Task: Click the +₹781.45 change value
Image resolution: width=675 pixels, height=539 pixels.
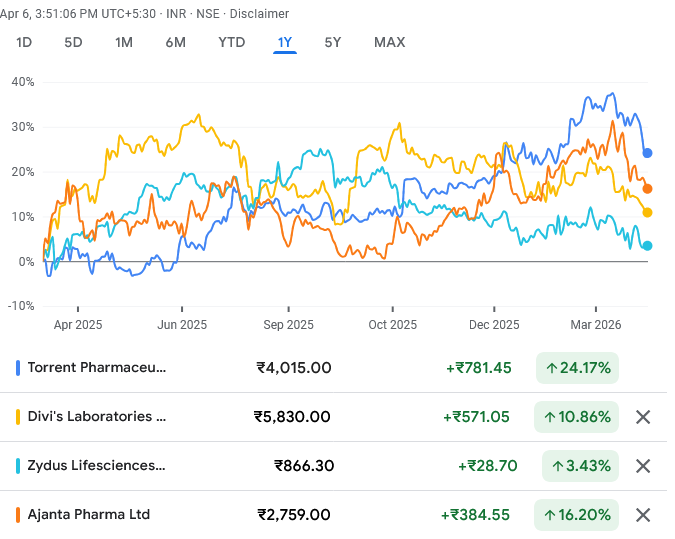Action: (479, 368)
